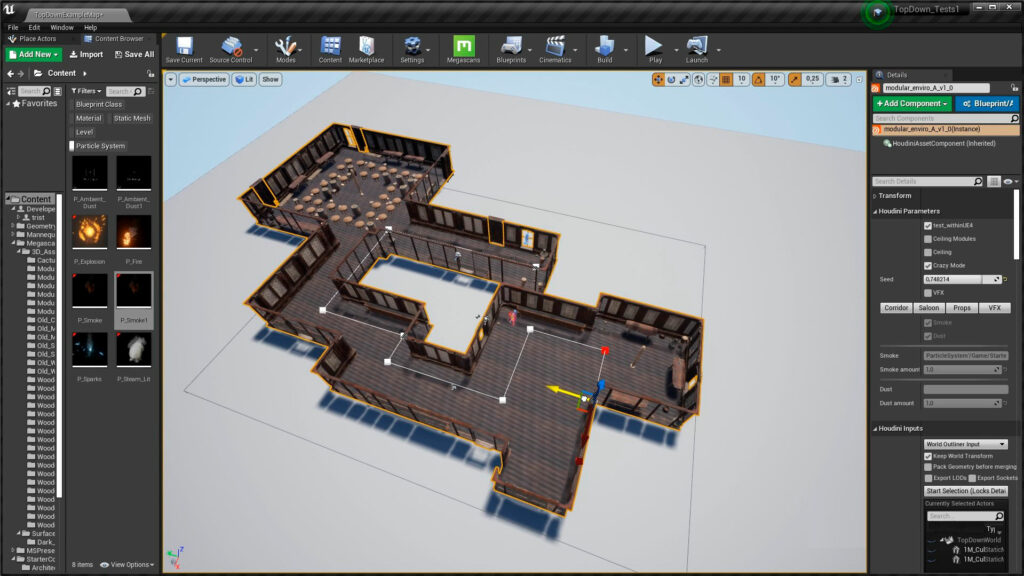The height and width of the screenshot is (576, 1024).
Task: Click the Save Current toolbar icon
Action: [x=184, y=50]
